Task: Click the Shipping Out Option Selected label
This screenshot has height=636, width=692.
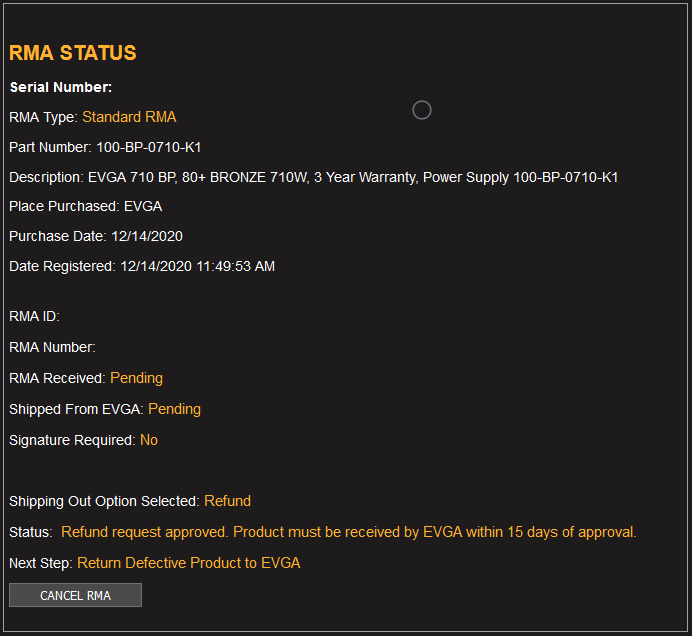Action: pos(105,501)
